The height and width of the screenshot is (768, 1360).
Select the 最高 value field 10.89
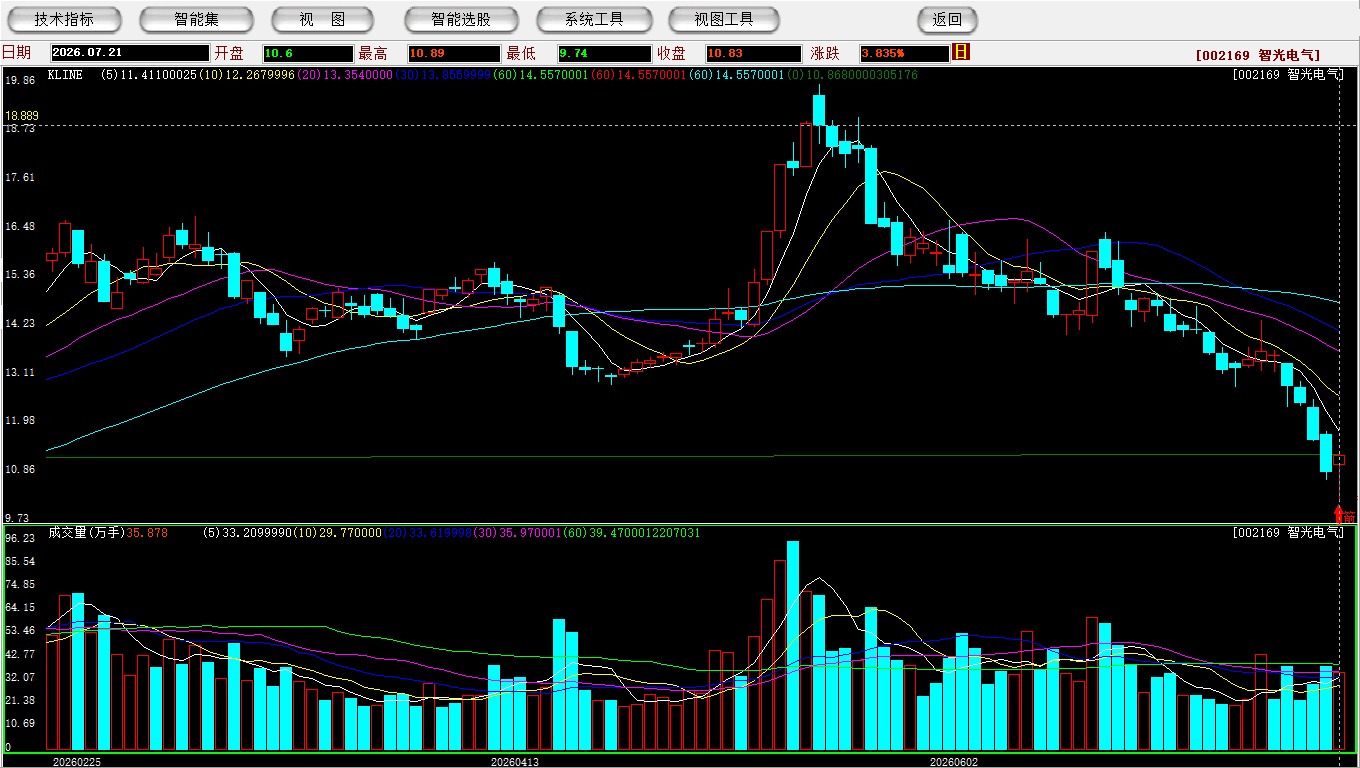(453, 53)
